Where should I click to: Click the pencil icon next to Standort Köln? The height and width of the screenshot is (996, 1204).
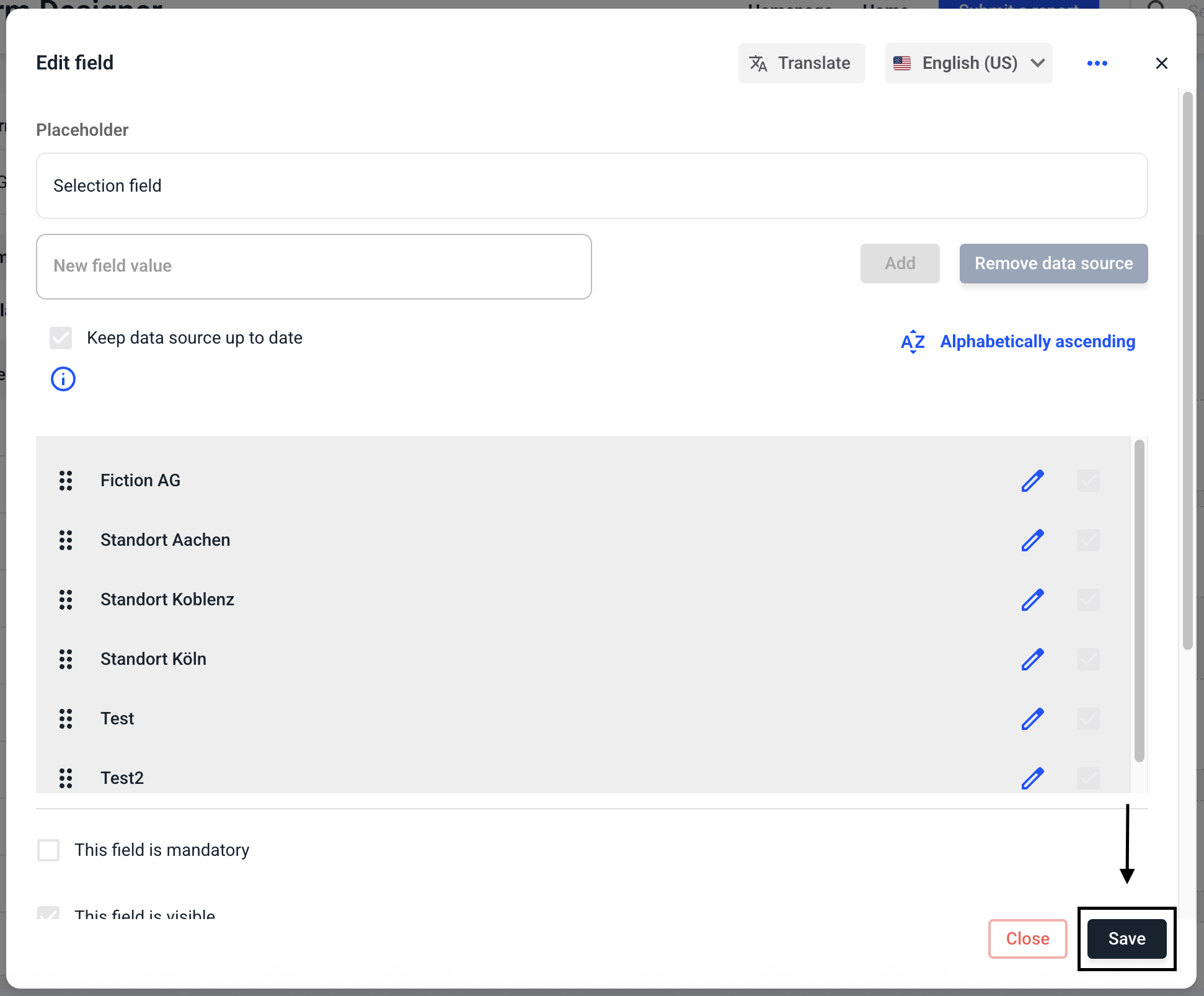click(x=1032, y=659)
